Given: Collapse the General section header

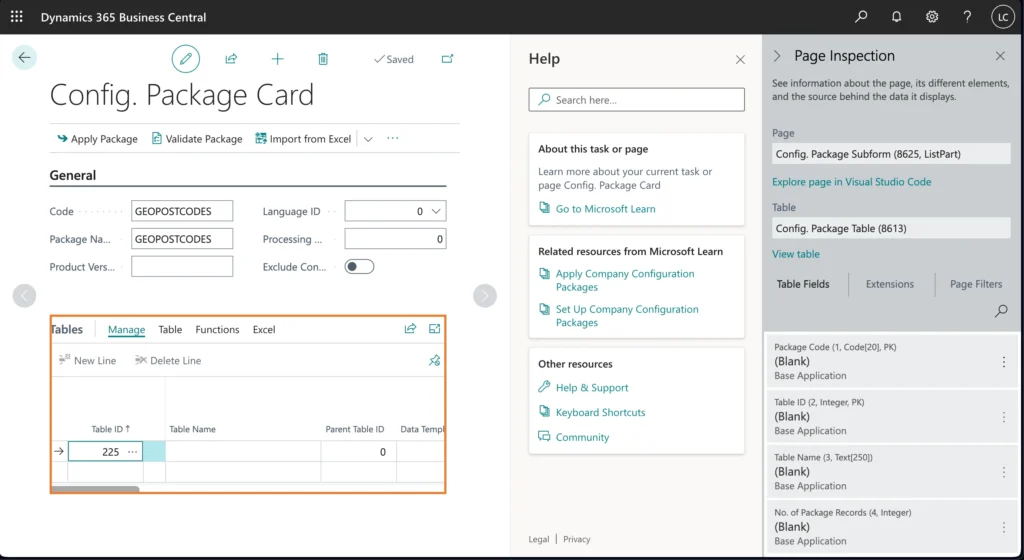Looking at the screenshot, I should (72, 175).
